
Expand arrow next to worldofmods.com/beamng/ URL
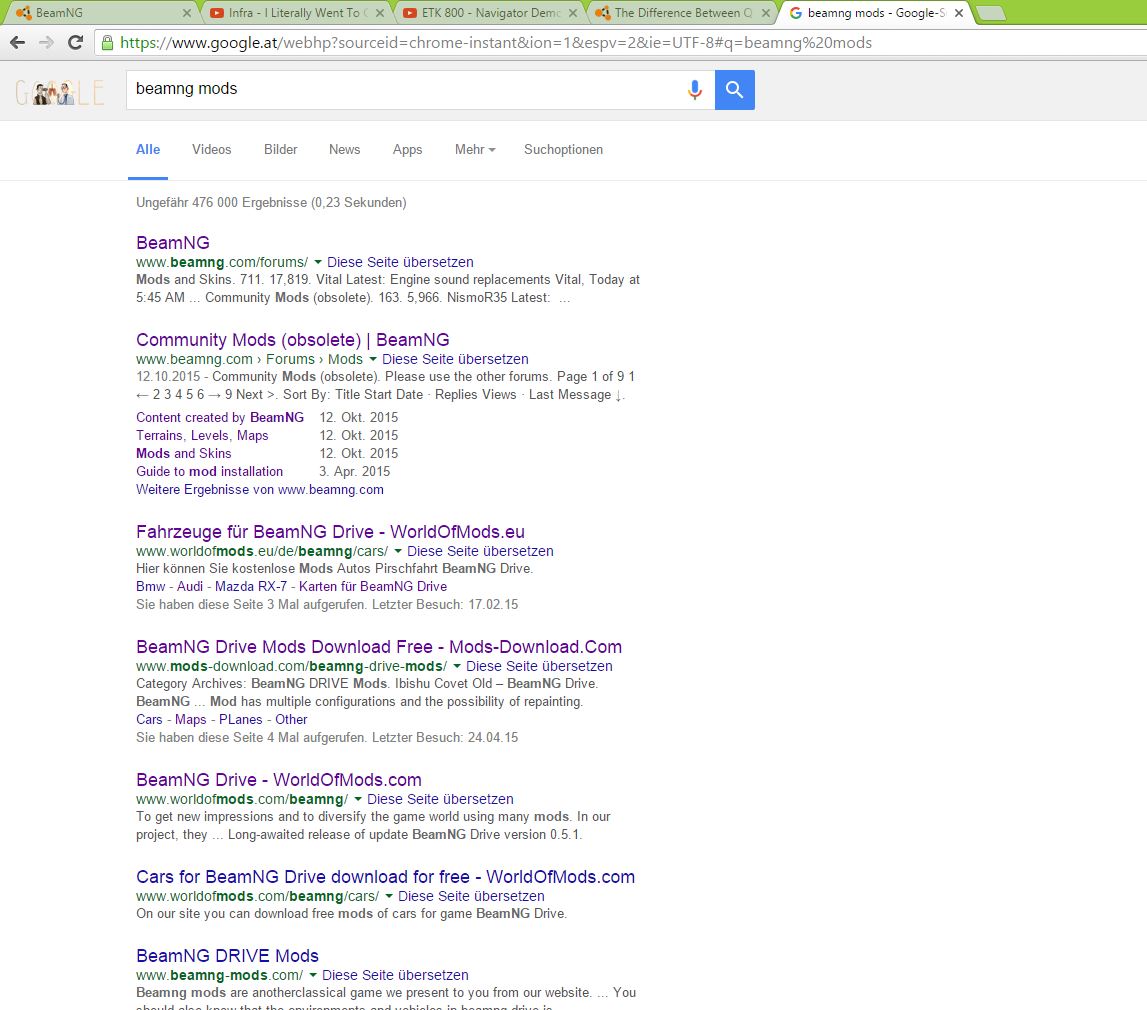(x=358, y=799)
